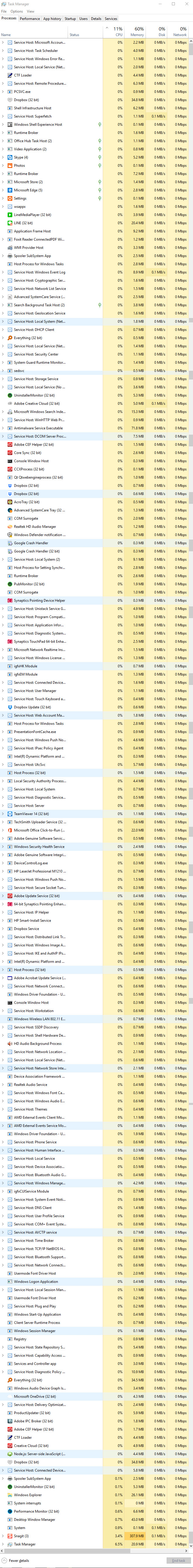Viewport: 193px width, 1568px height.
Task: Open the View menu
Action: (30, 11)
